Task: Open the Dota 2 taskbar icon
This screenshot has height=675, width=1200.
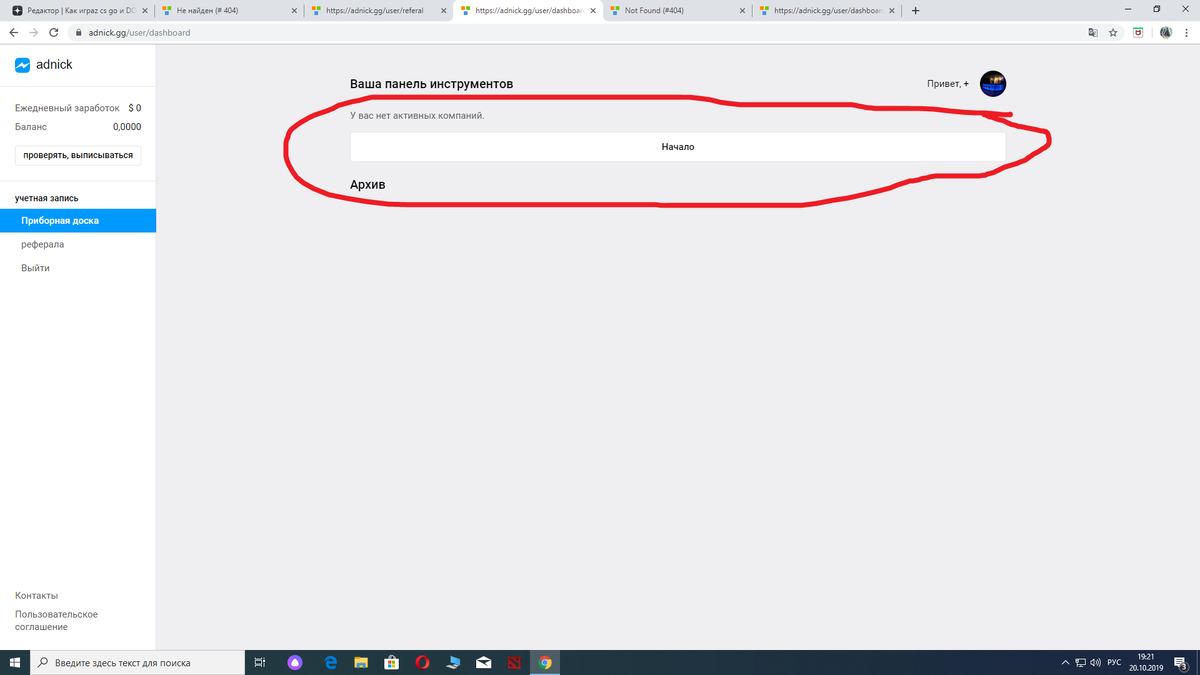Action: coord(514,662)
